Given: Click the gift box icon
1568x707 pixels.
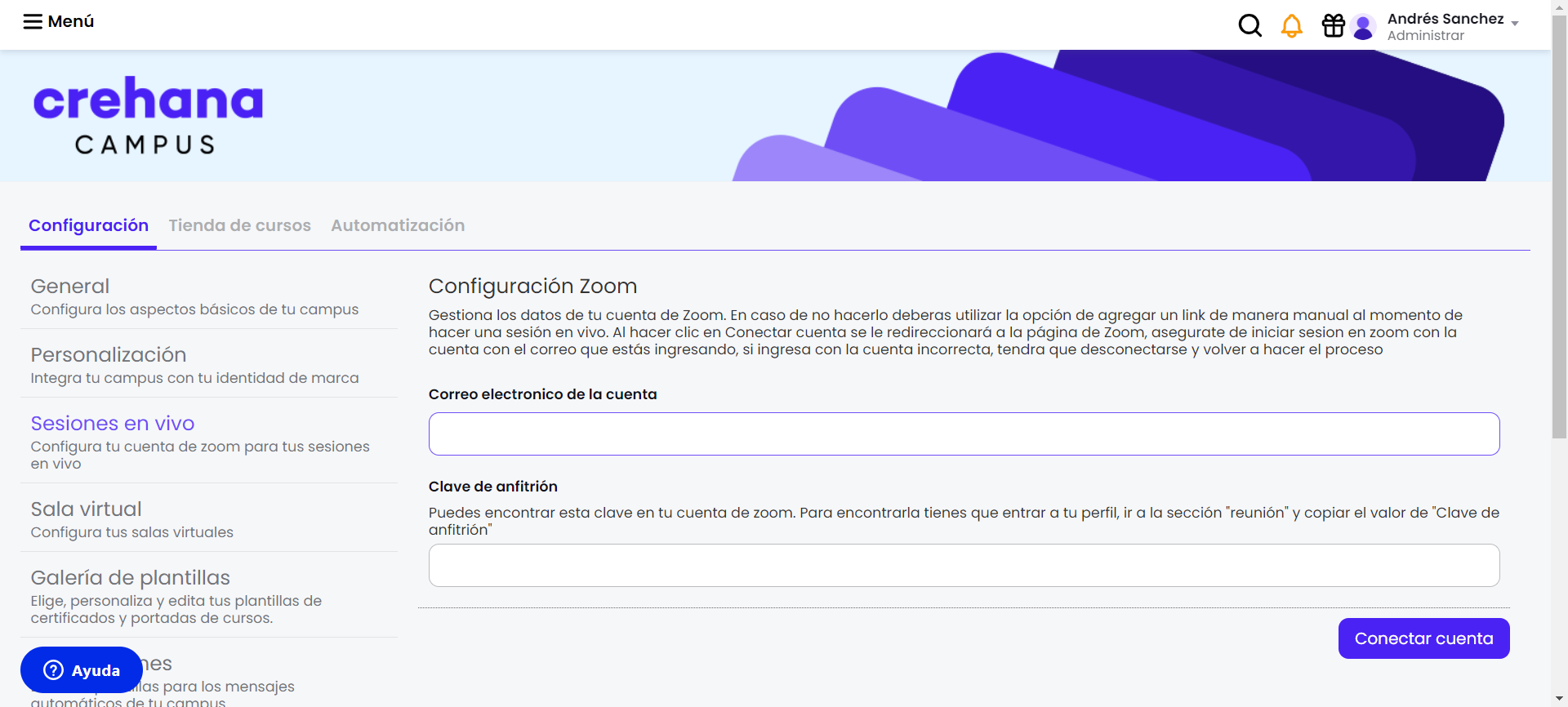Looking at the screenshot, I should 1333,26.
